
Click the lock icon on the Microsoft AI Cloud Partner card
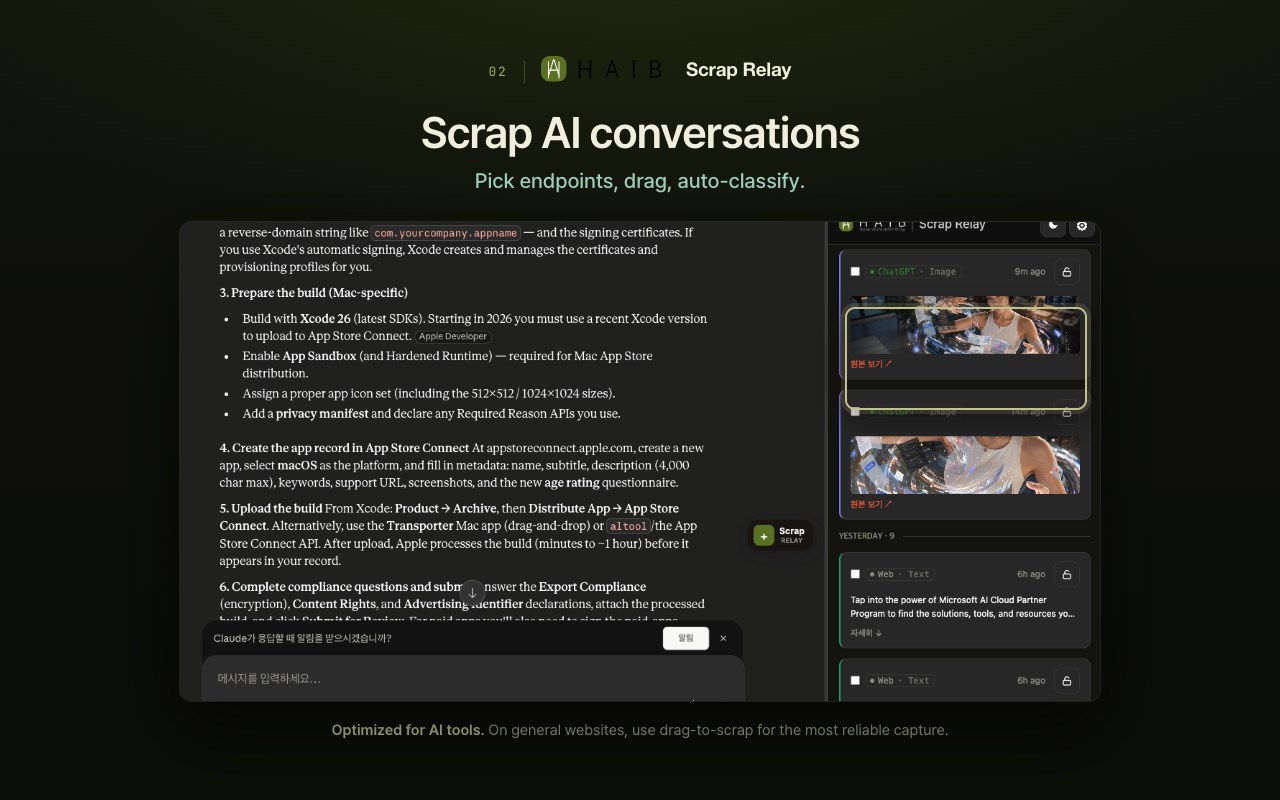1066,574
